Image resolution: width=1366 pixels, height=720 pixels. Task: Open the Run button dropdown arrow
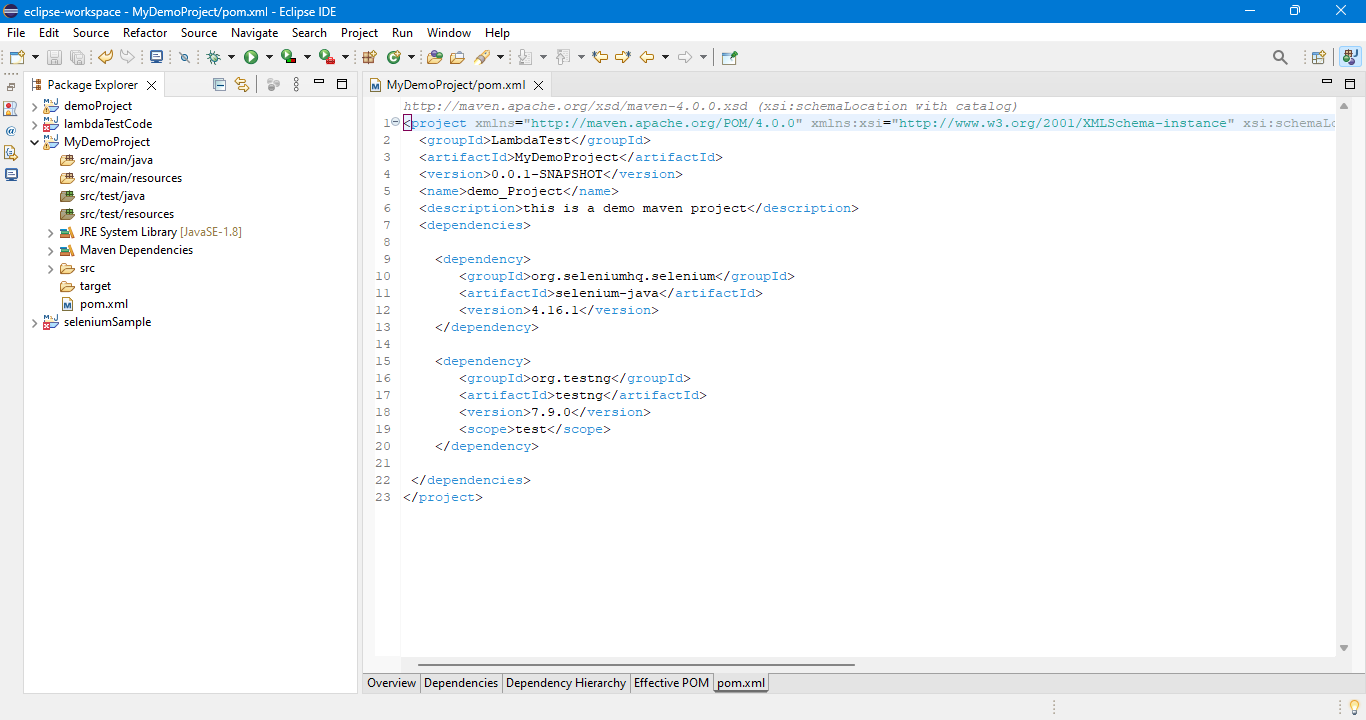(269, 57)
